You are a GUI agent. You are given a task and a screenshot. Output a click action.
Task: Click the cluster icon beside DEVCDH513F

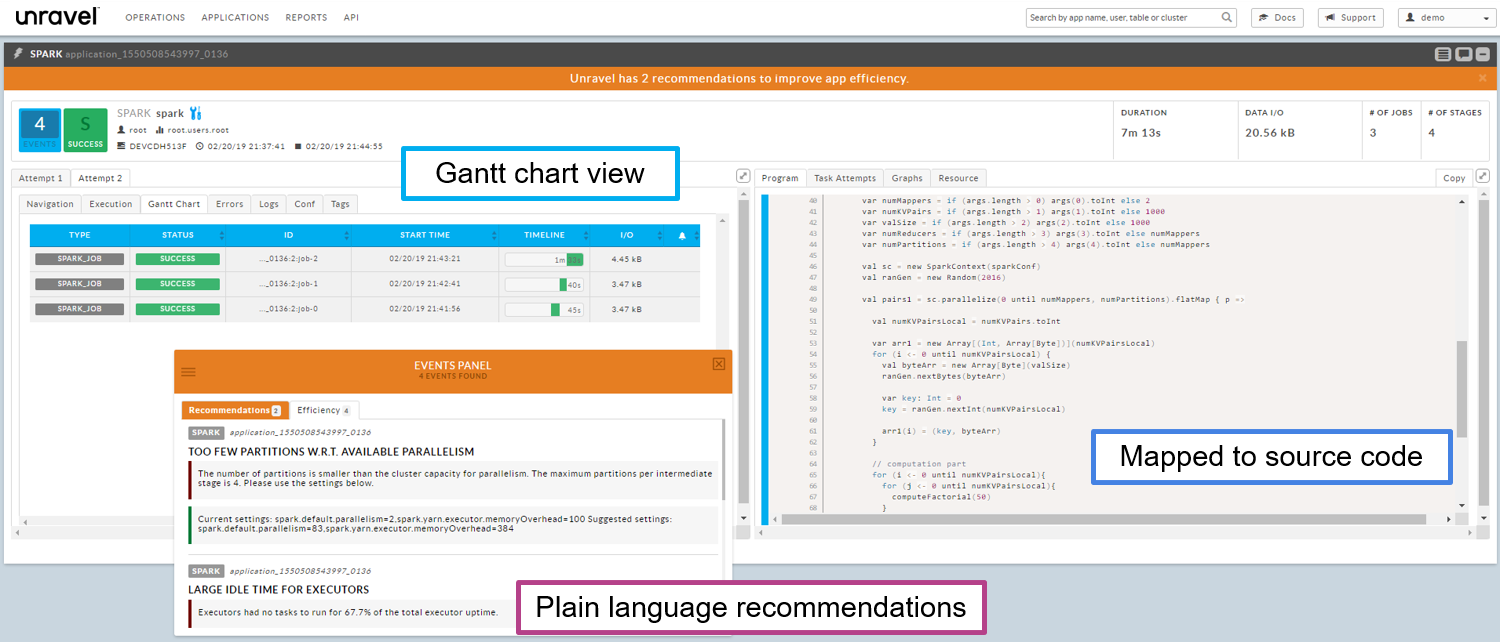[x=121, y=146]
